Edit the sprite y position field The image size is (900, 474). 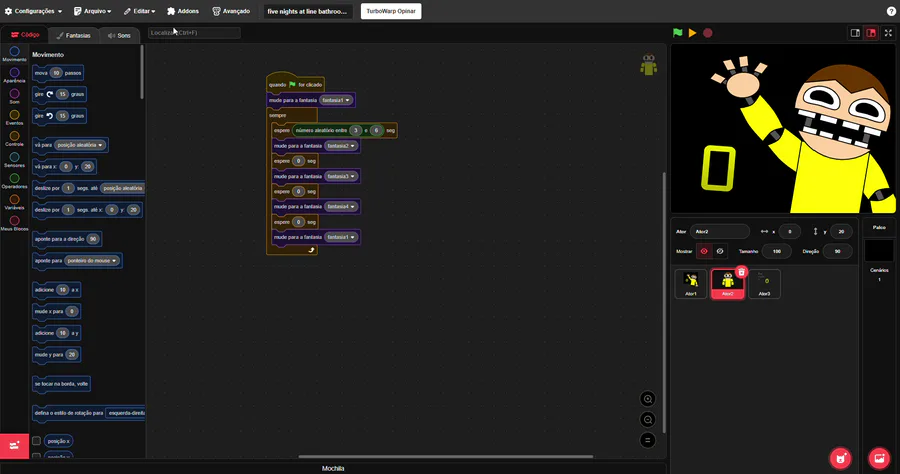pos(841,232)
